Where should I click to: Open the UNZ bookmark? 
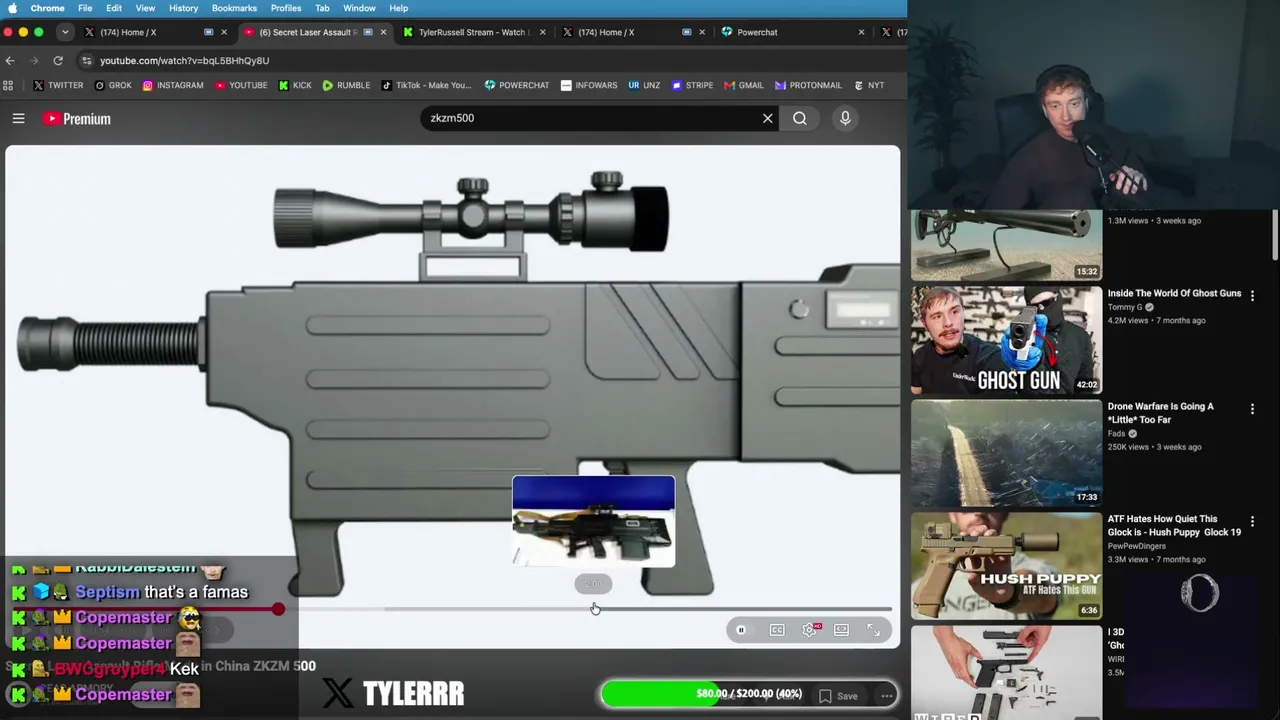pyautogui.click(x=644, y=85)
